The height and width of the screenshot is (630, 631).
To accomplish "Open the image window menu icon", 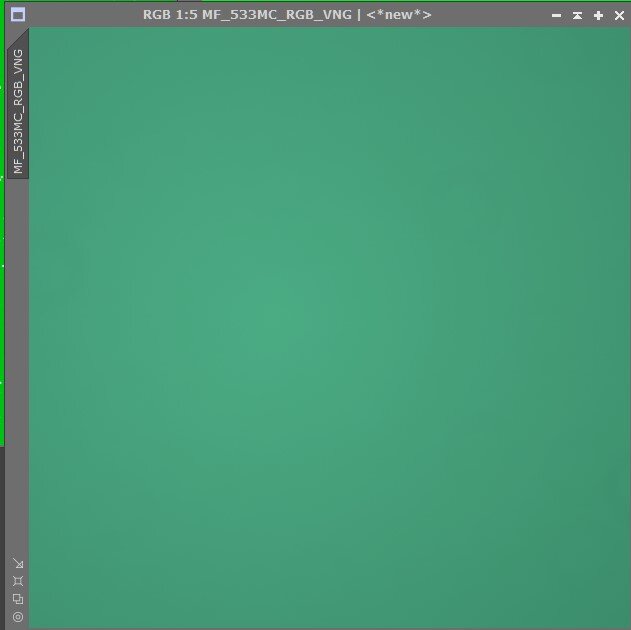I will click(18, 15).
